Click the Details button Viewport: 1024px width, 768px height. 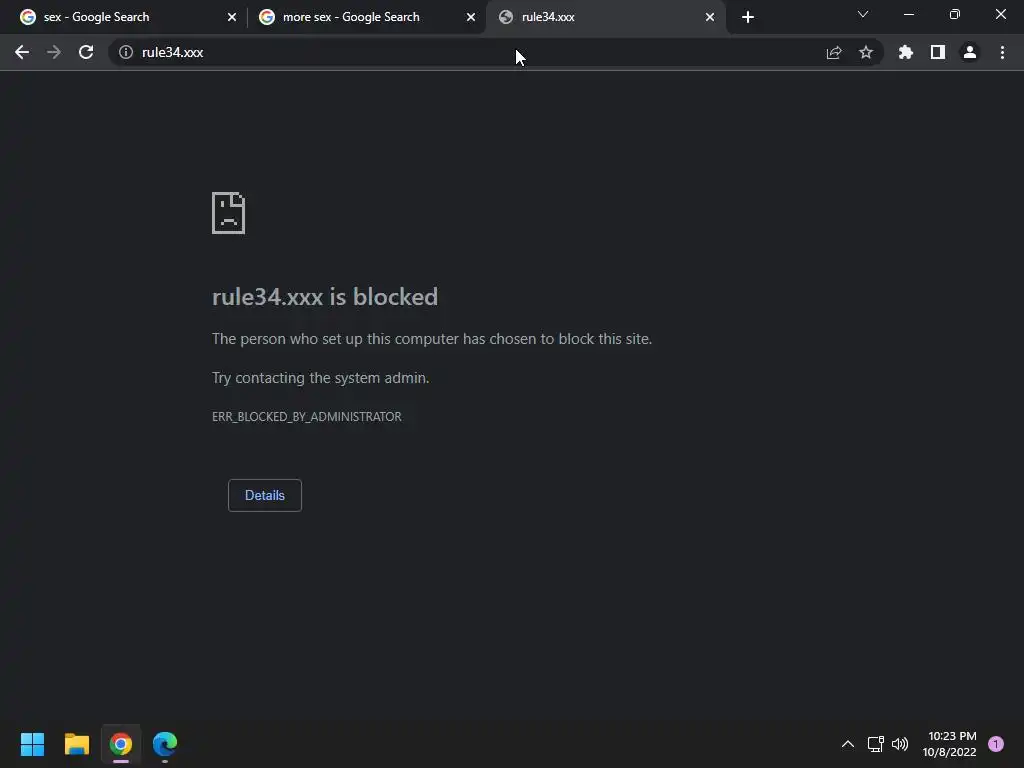point(264,495)
